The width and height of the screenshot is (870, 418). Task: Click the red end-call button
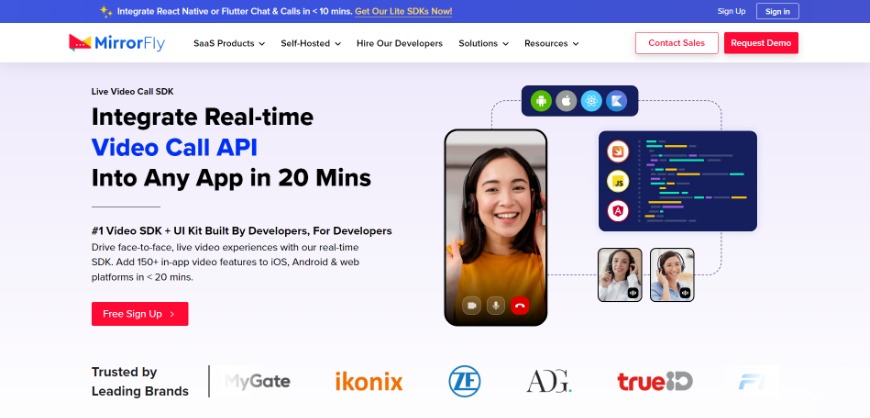520,305
